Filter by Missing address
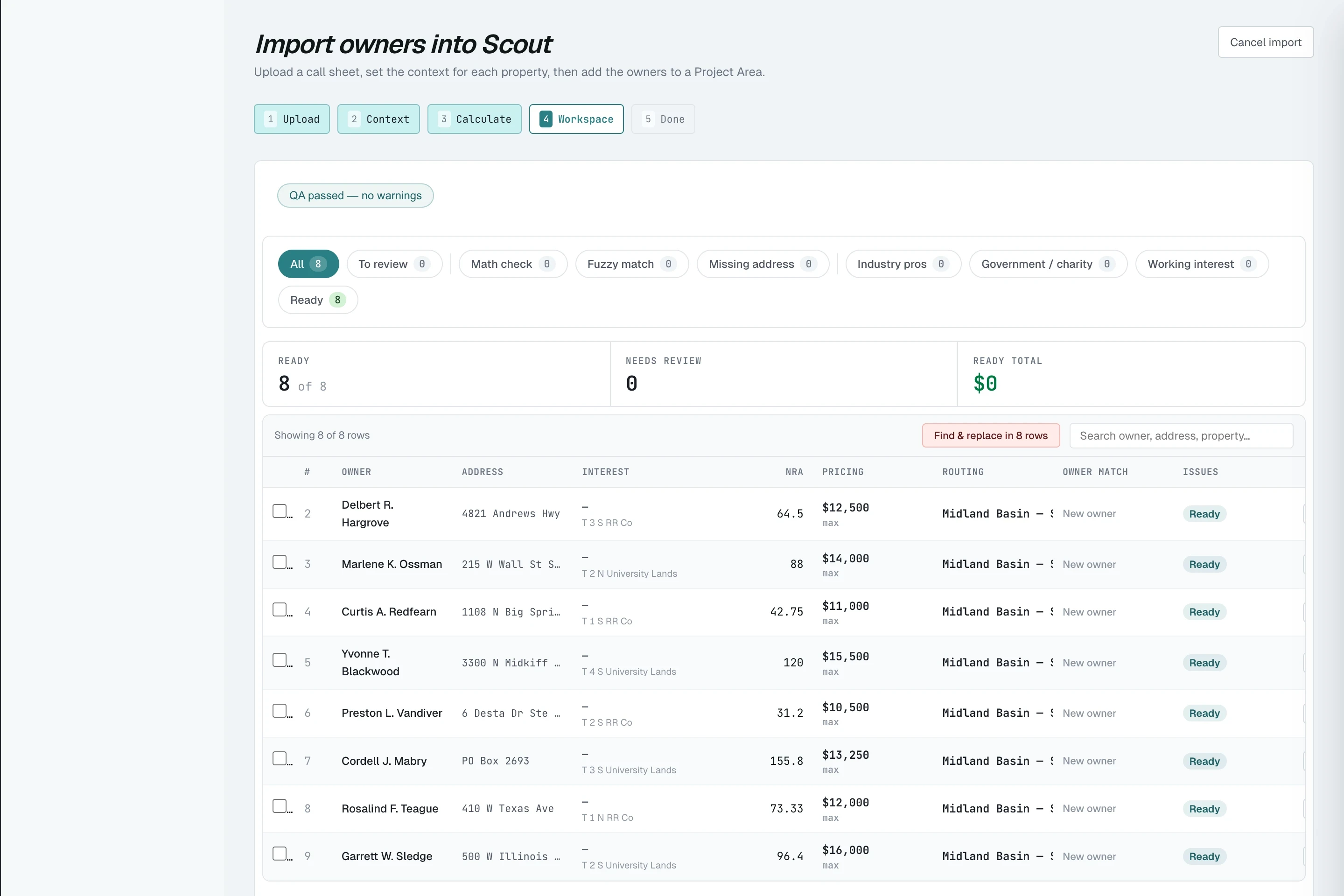The width and height of the screenshot is (1344, 896). tap(763, 264)
